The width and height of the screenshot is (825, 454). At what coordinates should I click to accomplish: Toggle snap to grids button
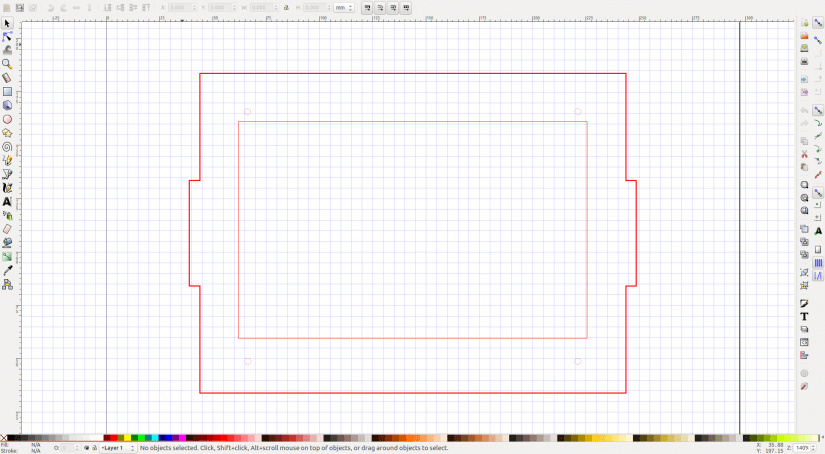(x=818, y=263)
